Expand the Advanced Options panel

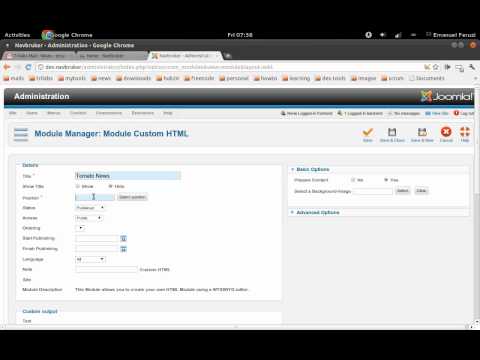point(318,212)
